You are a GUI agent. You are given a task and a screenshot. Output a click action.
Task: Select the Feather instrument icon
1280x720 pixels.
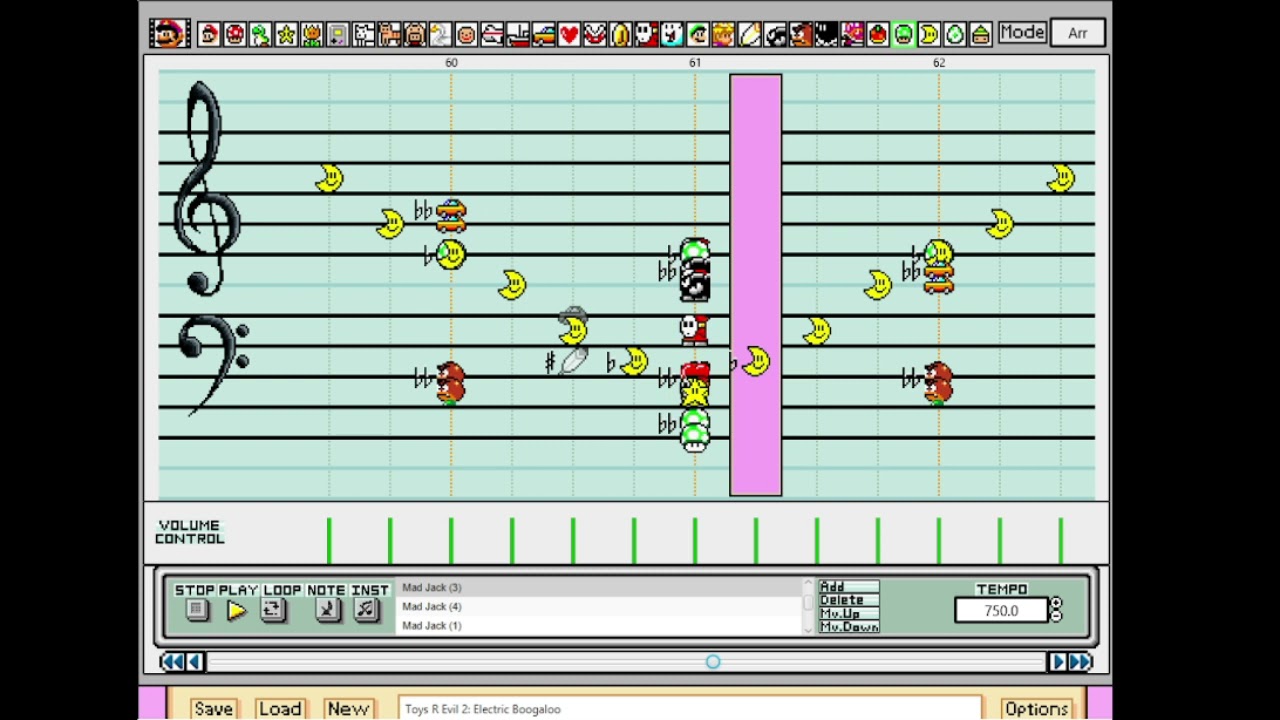point(749,34)
